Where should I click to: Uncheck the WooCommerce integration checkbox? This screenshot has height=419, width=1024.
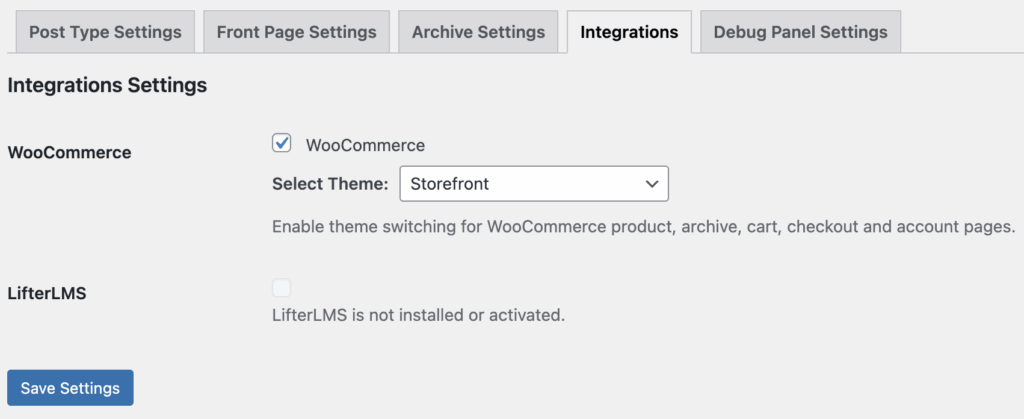click(282, 144)
